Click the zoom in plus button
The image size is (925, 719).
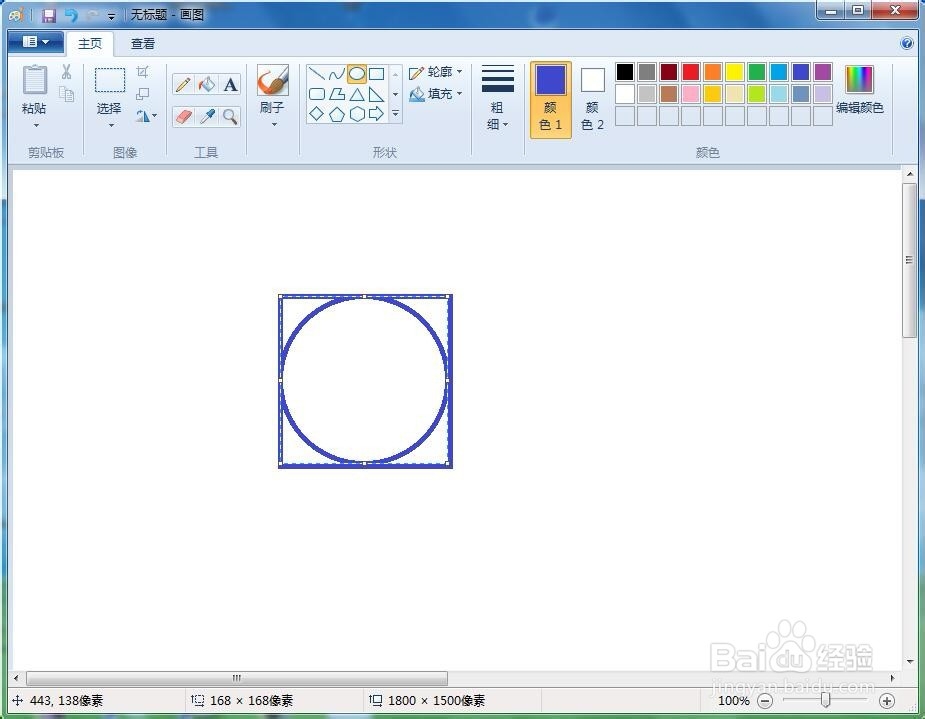(887, 701)
